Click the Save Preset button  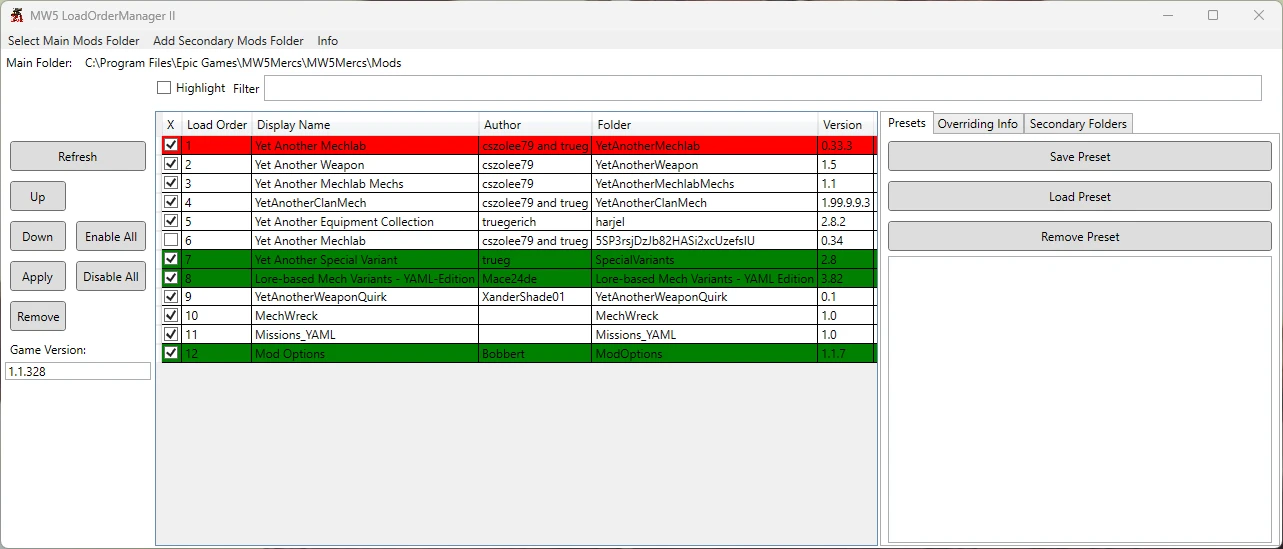(x=1080, y=156)
